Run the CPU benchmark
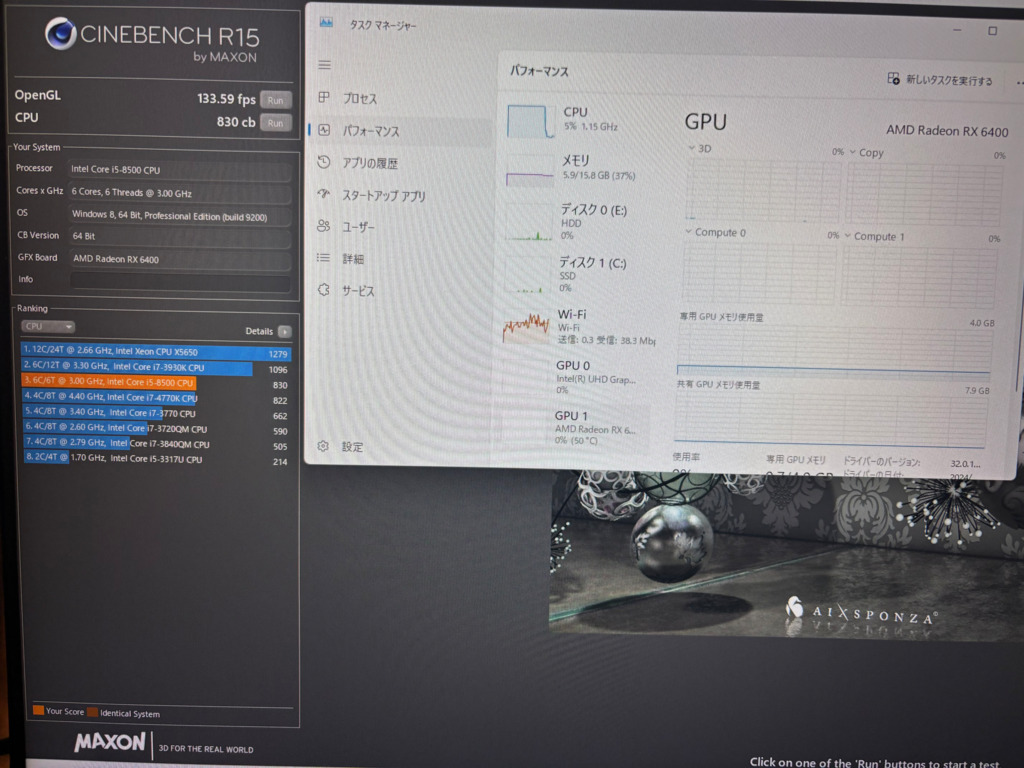 coord(276,123)
